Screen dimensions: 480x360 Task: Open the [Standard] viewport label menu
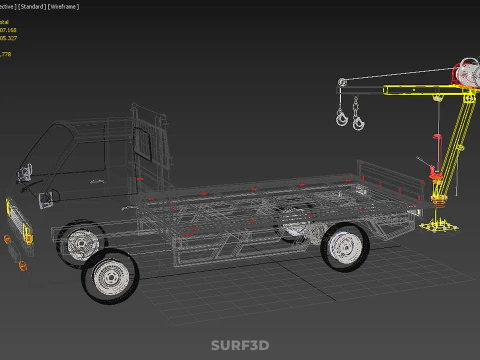tap(32, 7)
